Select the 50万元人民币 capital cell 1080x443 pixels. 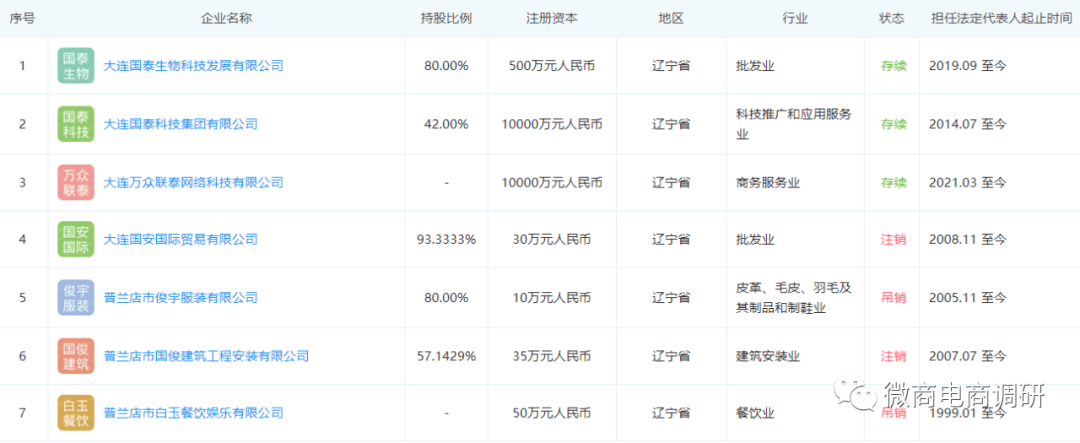click(x=552, y=413)
